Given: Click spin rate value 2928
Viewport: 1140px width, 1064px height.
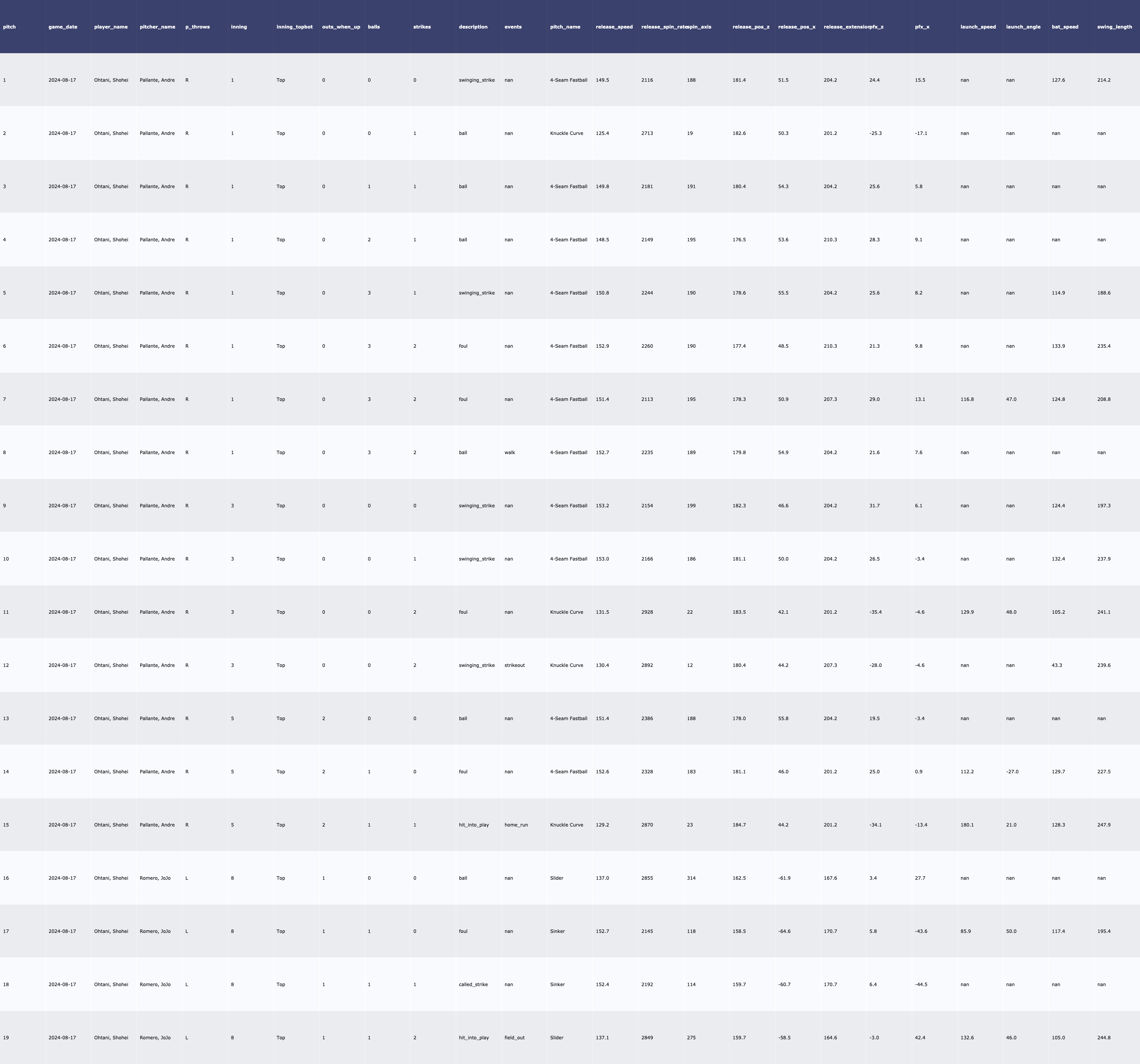Looking at the screenshot, I should pyautogui.click(x=647, y=612).
